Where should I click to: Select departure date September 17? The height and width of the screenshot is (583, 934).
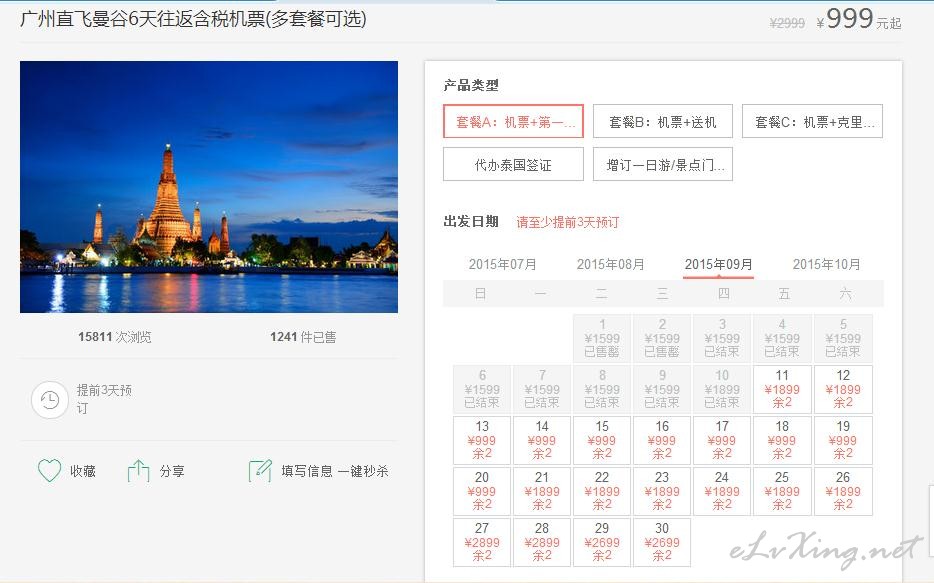722,441
